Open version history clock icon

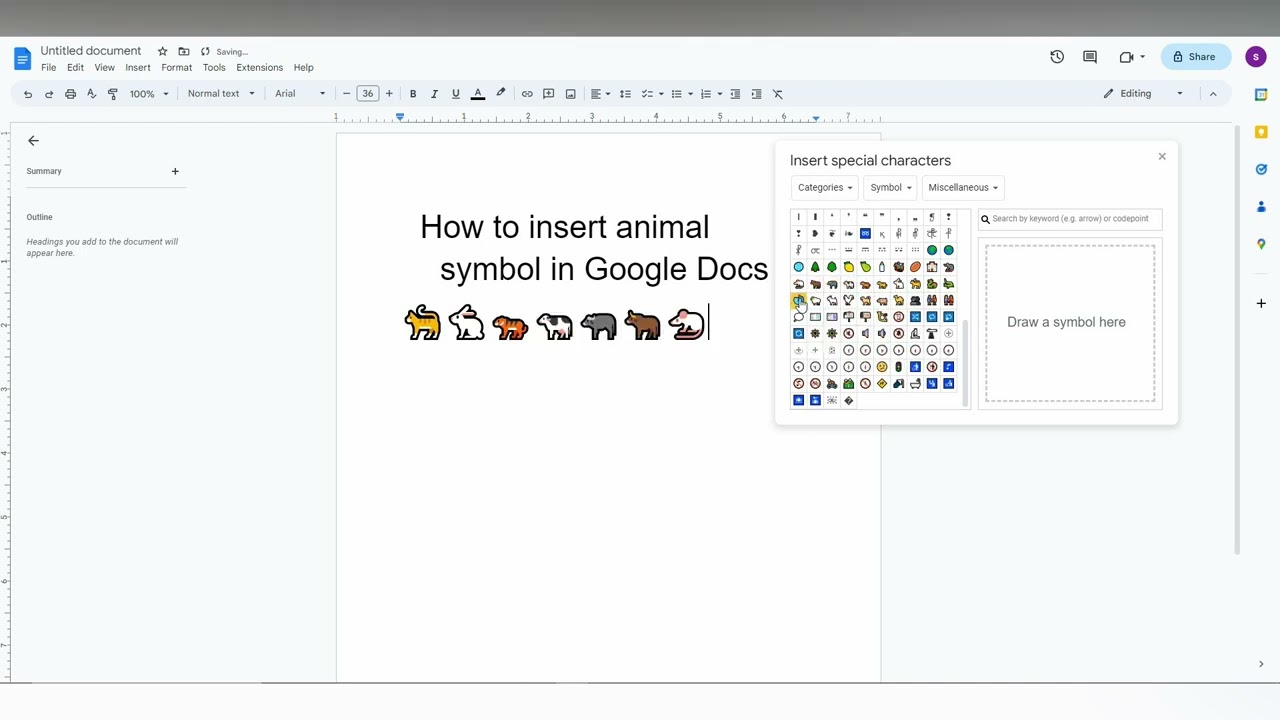pyautogui.click(x=1057, y=57)
